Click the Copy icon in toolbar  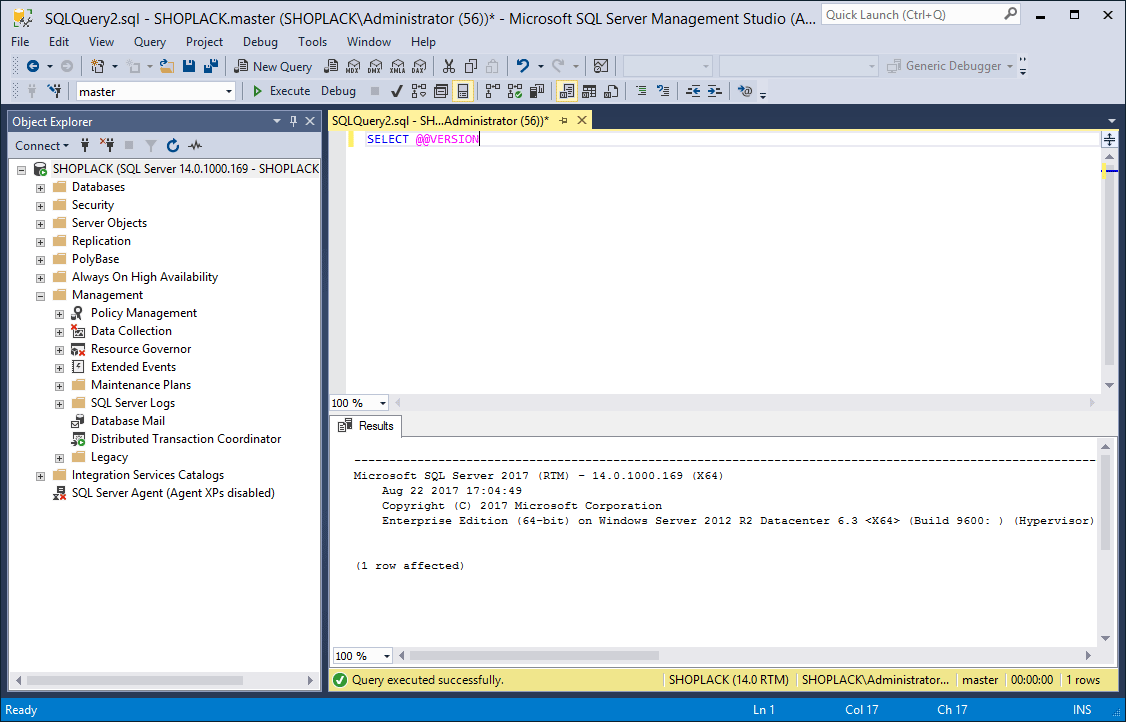(x=471, y=66)
